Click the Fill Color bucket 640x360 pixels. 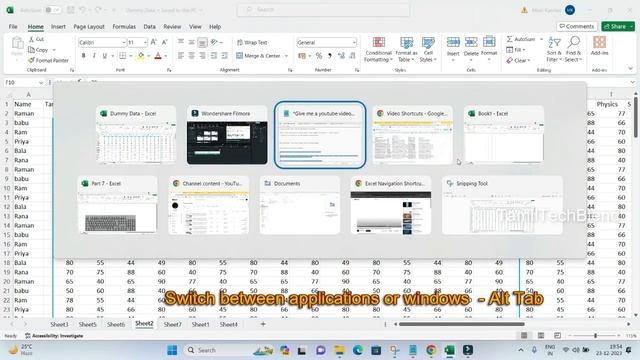141,56
